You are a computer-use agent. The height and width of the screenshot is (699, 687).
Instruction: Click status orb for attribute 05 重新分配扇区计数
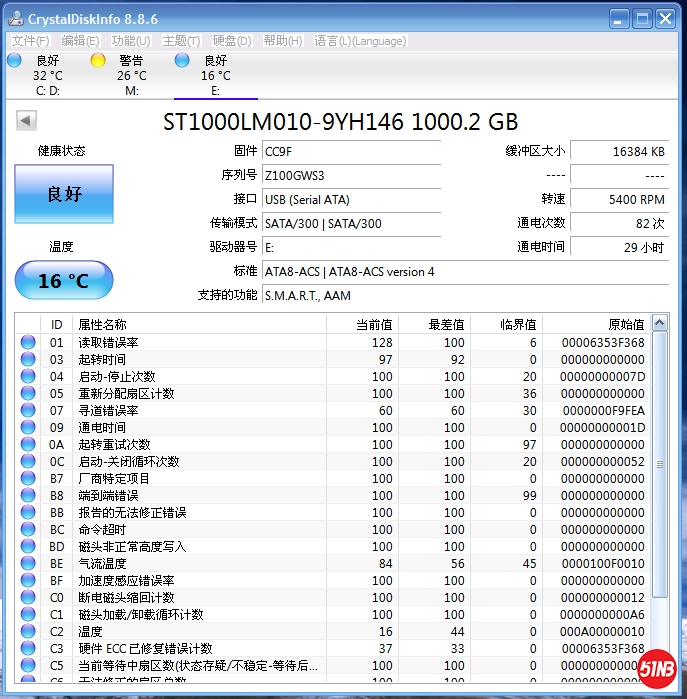tap(28, 394)
